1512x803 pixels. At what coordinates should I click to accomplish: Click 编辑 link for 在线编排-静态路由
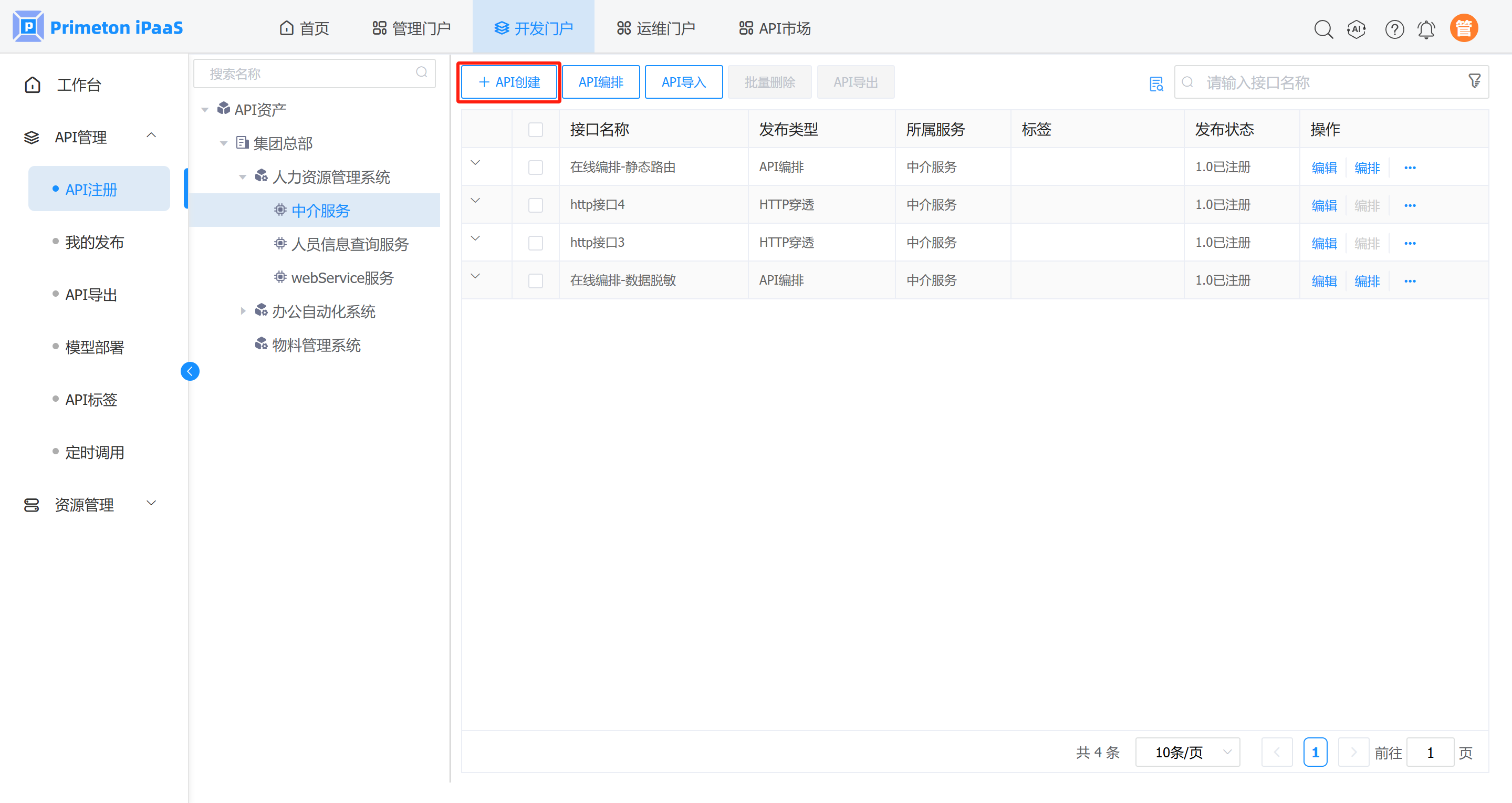tap(1323, 168)
